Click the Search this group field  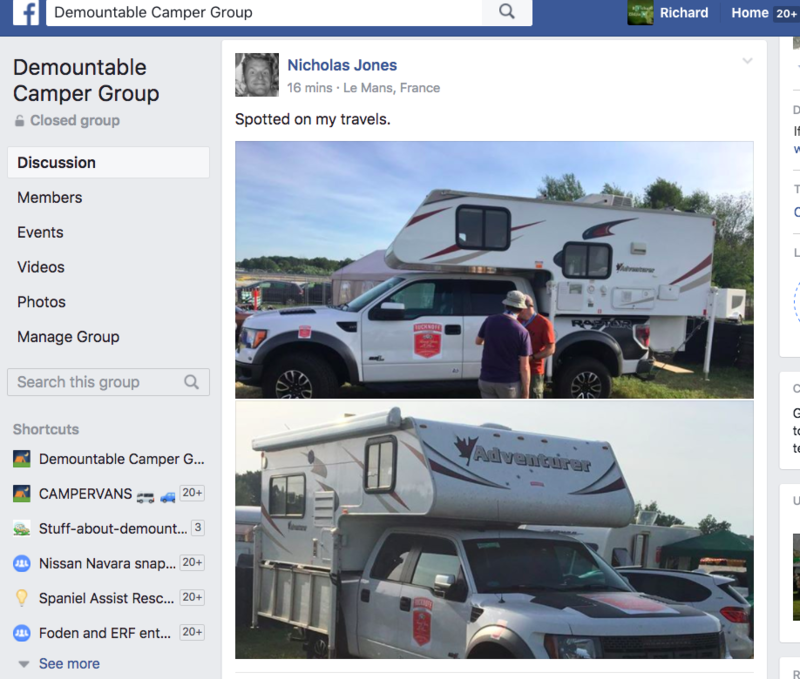tap(108, 382)
